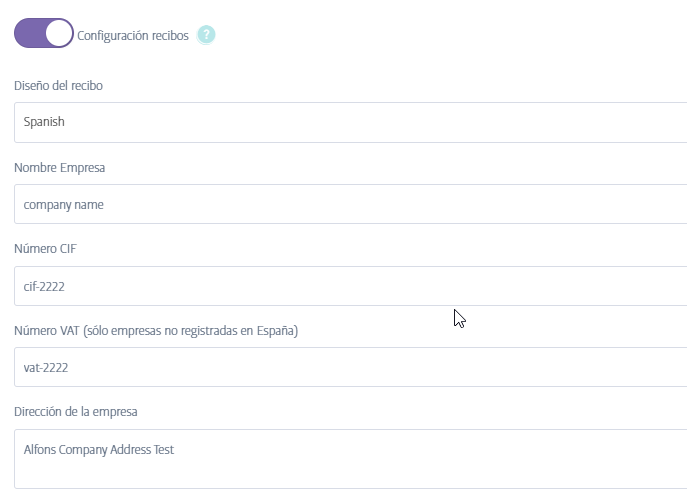687x497 pixels.
Task: Click the "Alfons Company Address Test" text
Action: [99, 450]
